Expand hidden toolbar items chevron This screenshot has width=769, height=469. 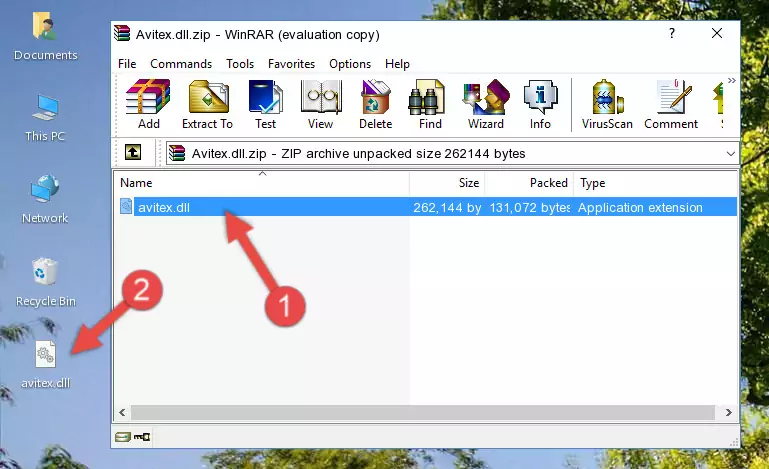point(731,80)
